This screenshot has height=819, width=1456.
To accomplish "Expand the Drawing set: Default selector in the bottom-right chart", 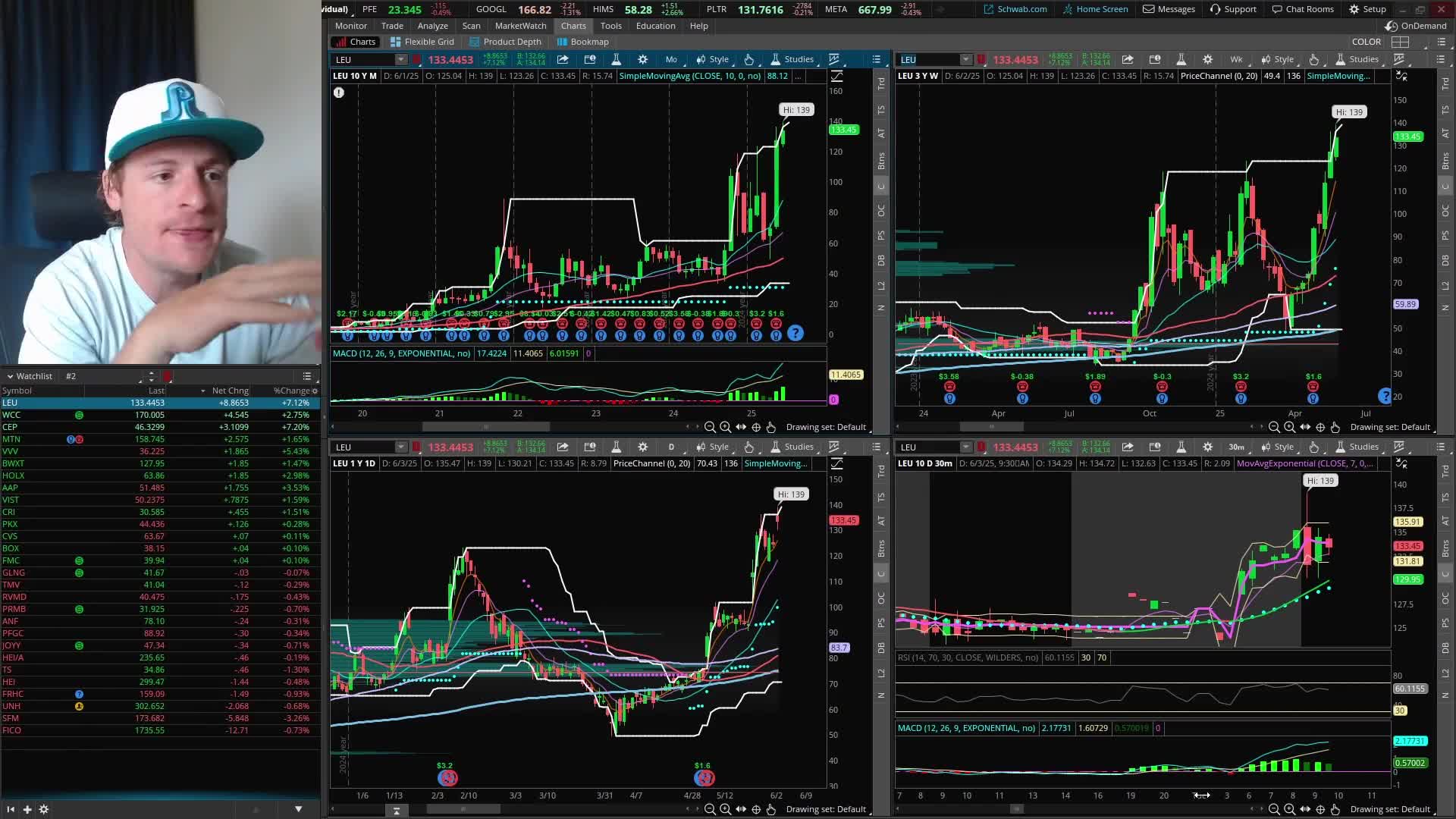I will pos(1390,809).
